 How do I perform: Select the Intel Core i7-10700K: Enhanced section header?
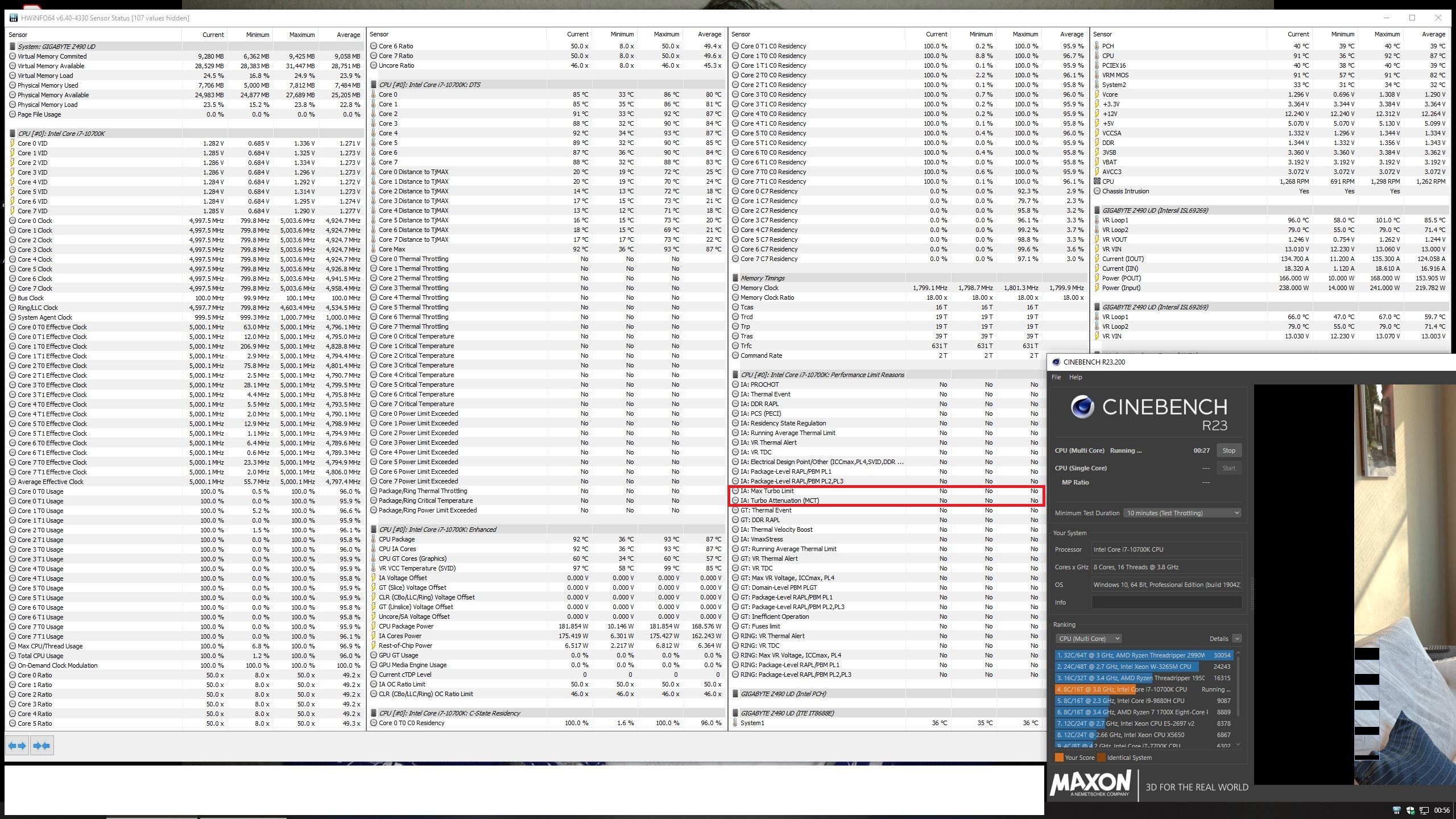[547, 530]
